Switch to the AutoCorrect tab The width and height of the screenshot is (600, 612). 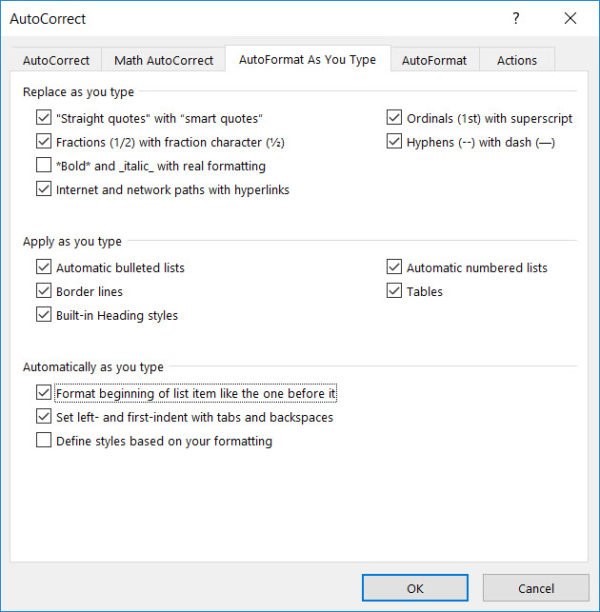56,60
